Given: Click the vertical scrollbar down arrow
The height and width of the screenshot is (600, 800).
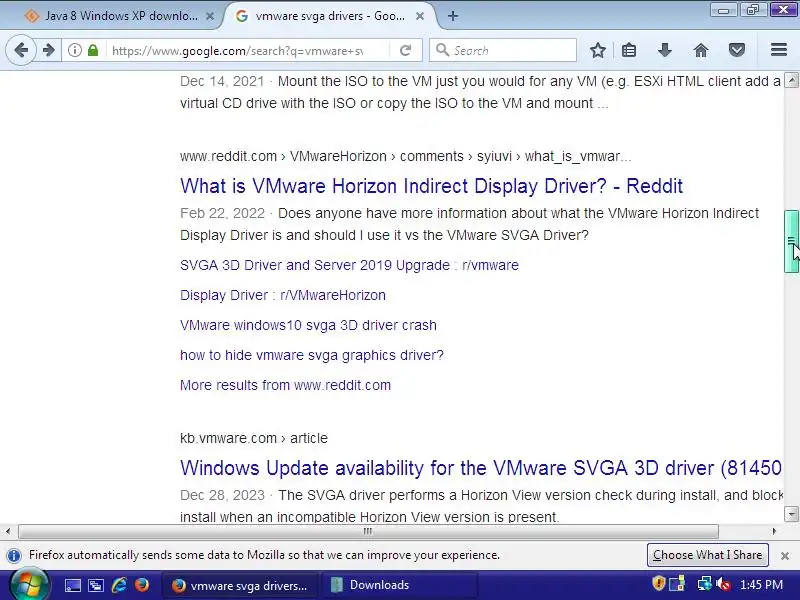Looking at the screenshot, I should [x=791, y=513].
